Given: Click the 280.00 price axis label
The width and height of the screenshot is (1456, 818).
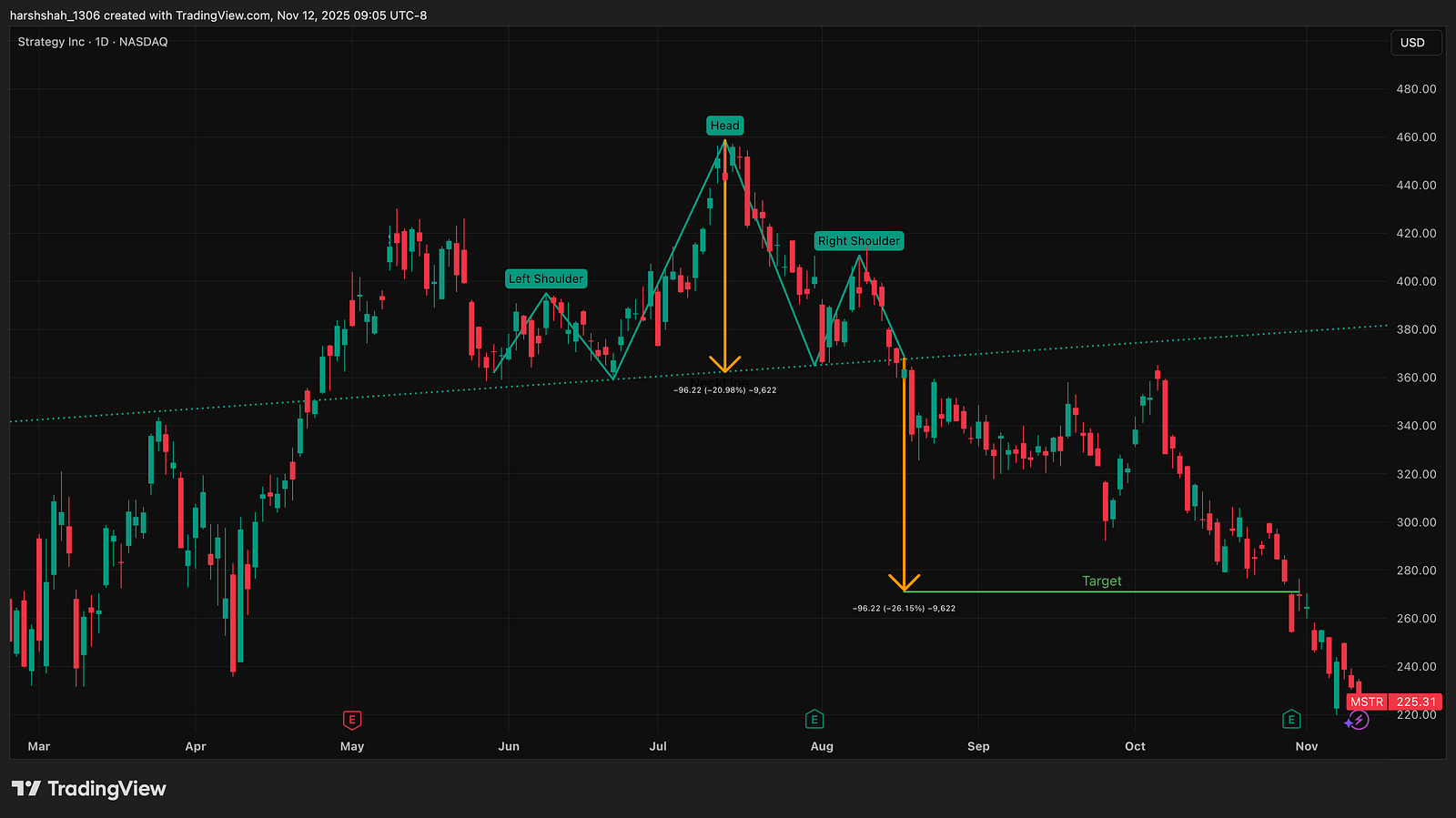Looking at the screenshot, I should 1416,571.
